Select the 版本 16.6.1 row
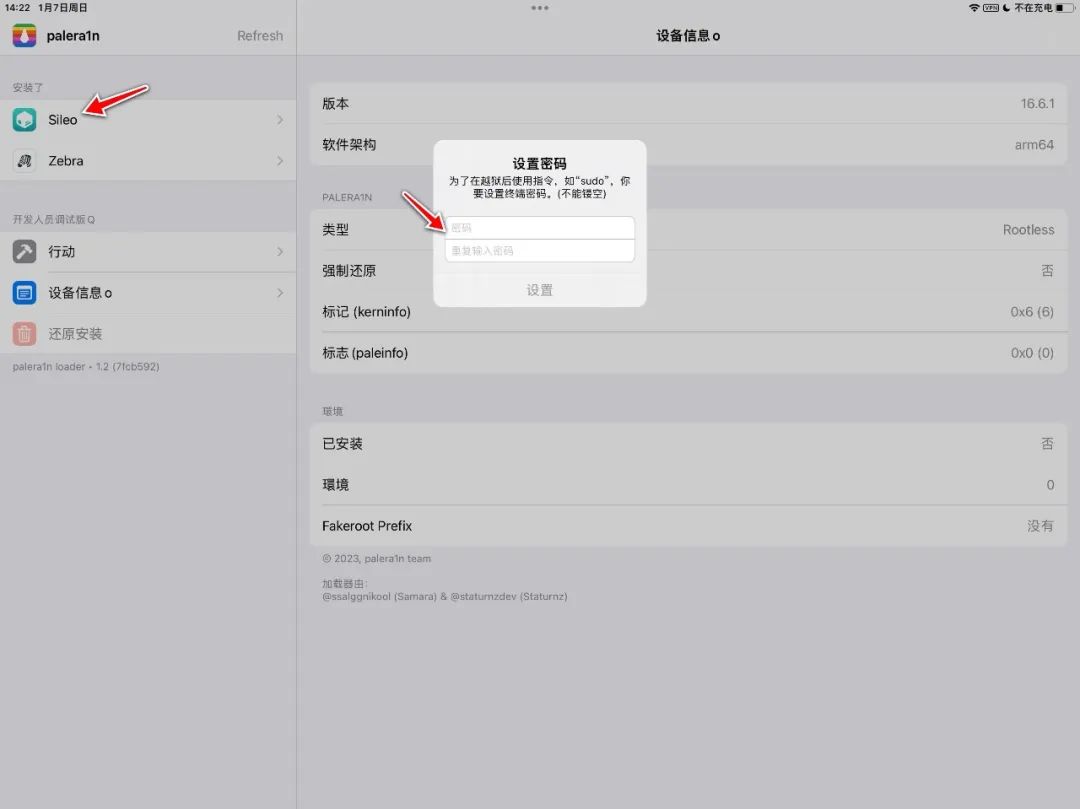 [688, 103]
